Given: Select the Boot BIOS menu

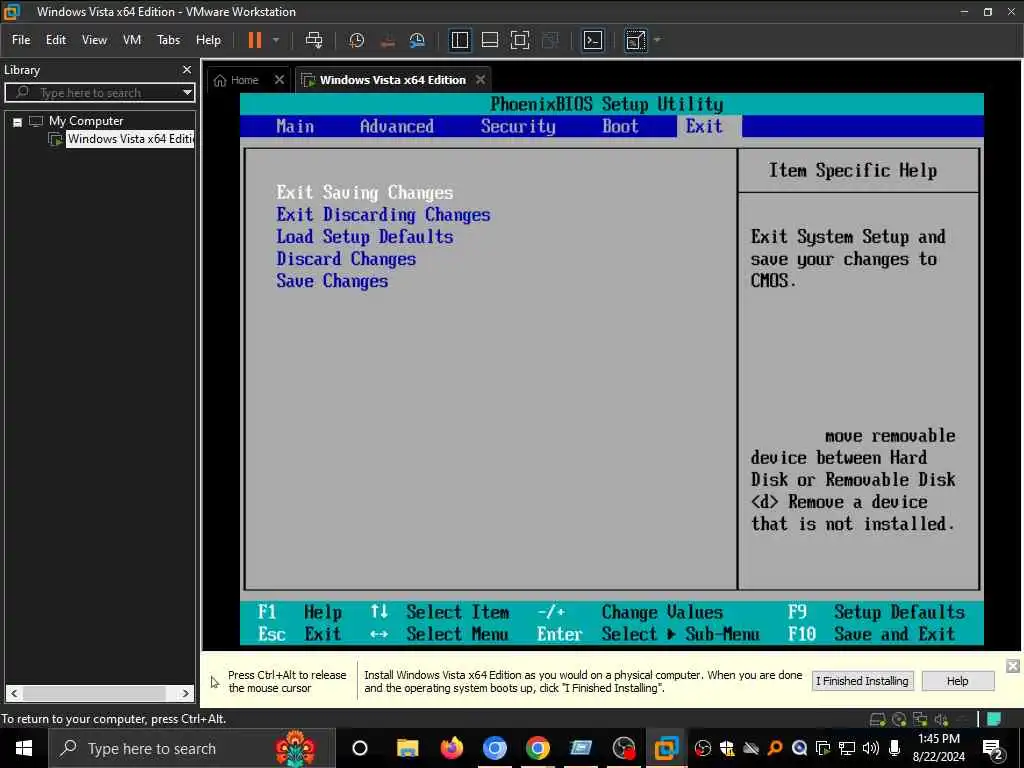Looking at the screenshot, I should (x=620, y=126).
